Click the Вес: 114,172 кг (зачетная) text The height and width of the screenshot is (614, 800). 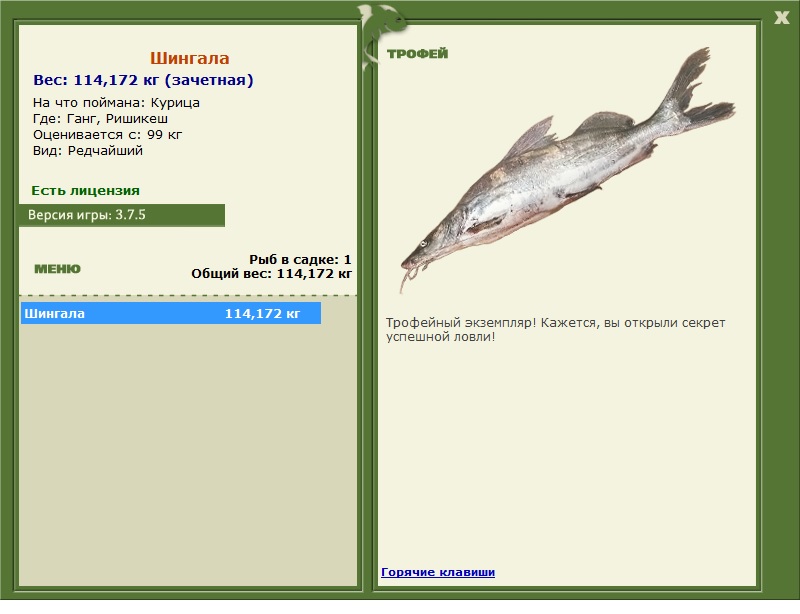(x=143, y=80)
